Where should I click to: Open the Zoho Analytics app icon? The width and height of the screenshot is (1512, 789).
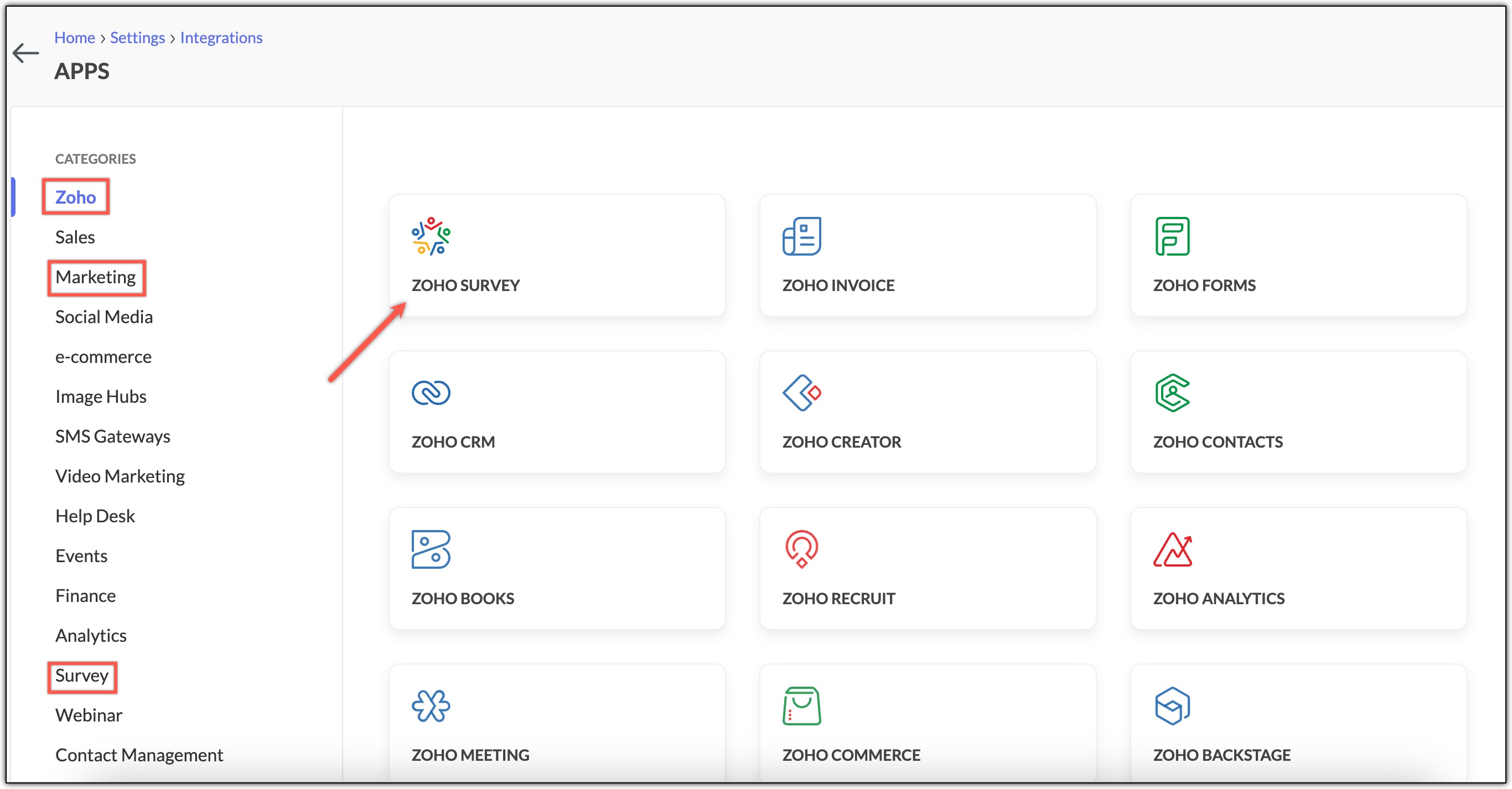pos(1172,549)
